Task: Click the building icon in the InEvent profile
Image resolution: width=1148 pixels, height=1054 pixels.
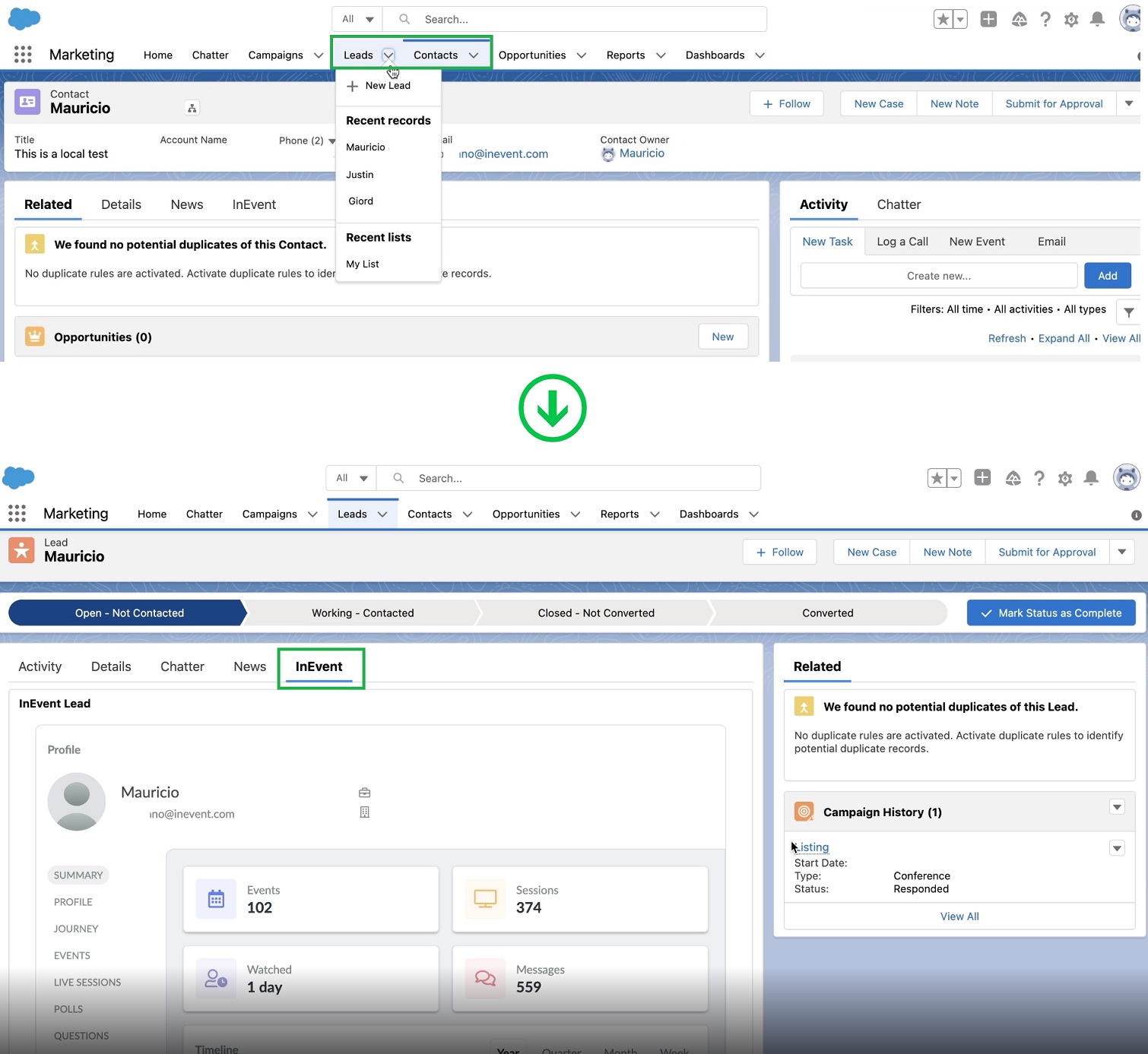Action: (365, 812)
